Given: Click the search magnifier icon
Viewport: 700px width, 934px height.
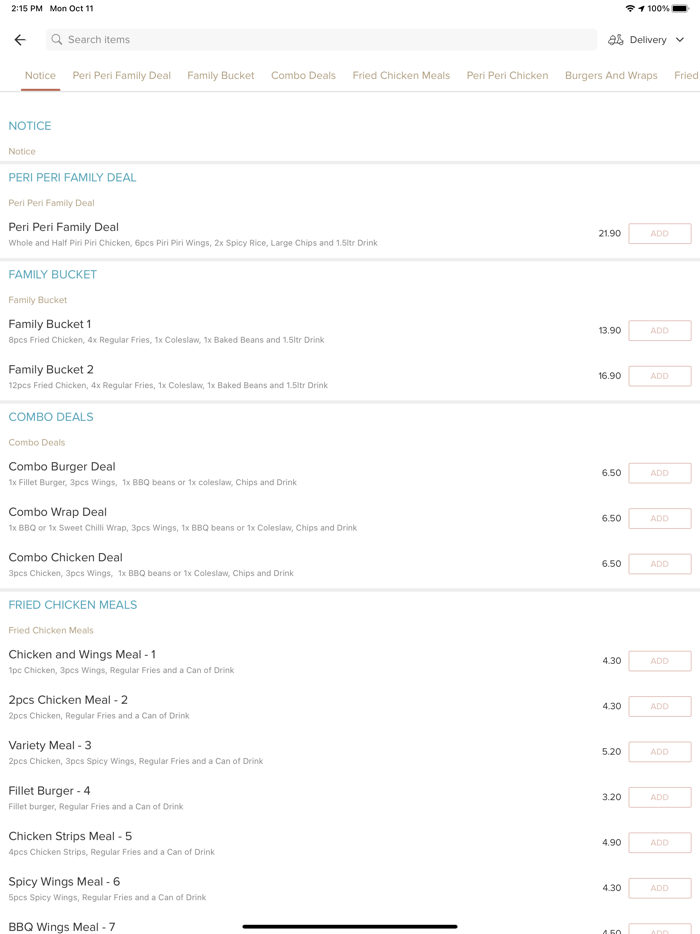Looking at the screenshot, I should (57, 40).
